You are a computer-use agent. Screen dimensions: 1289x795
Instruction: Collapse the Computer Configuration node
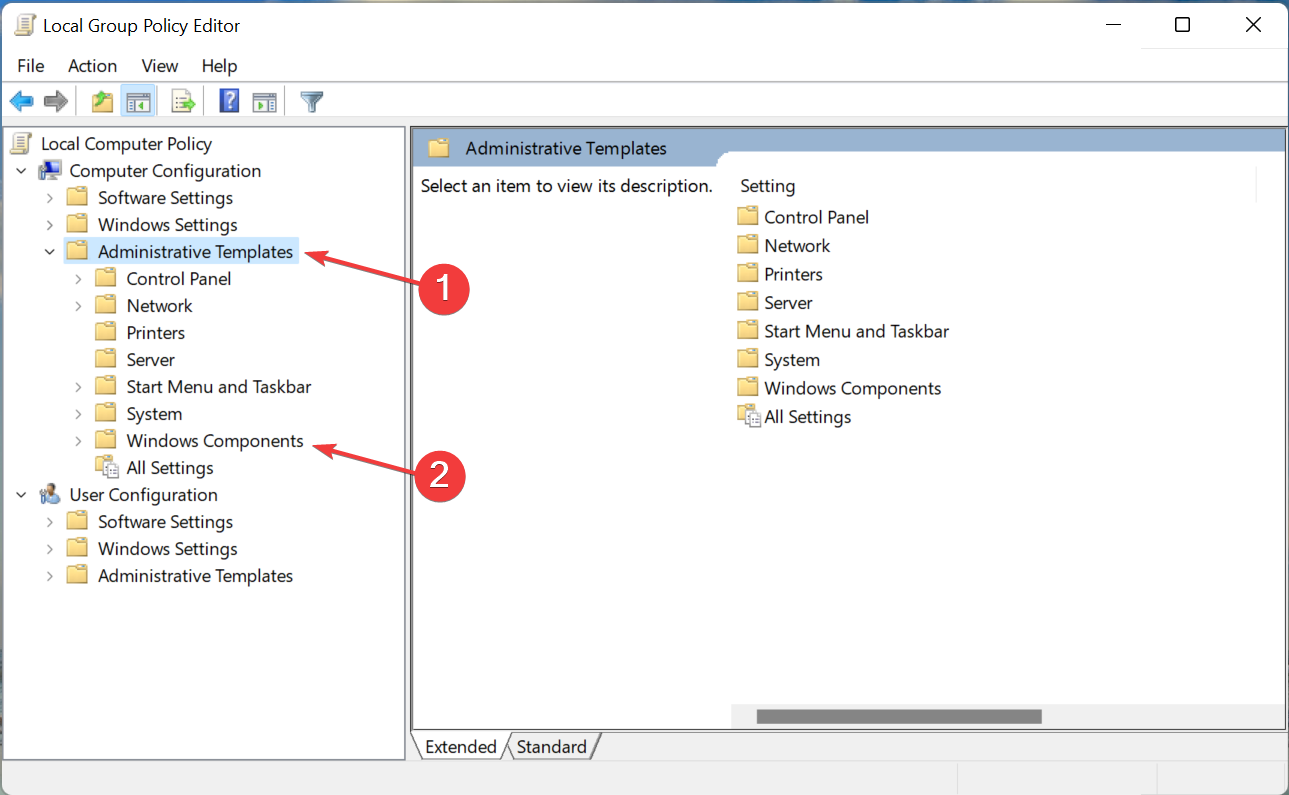point(21,171)
